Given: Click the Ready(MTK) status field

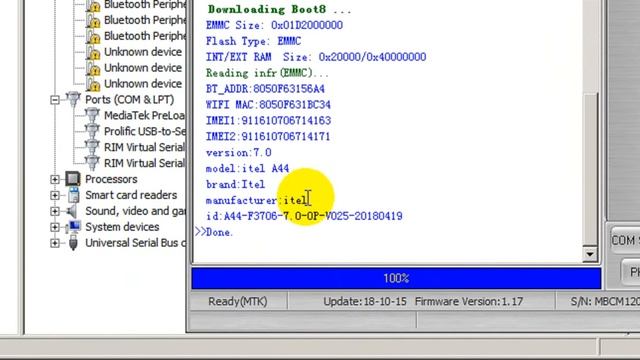Looking at the screenshot, I should click(238, 302).
